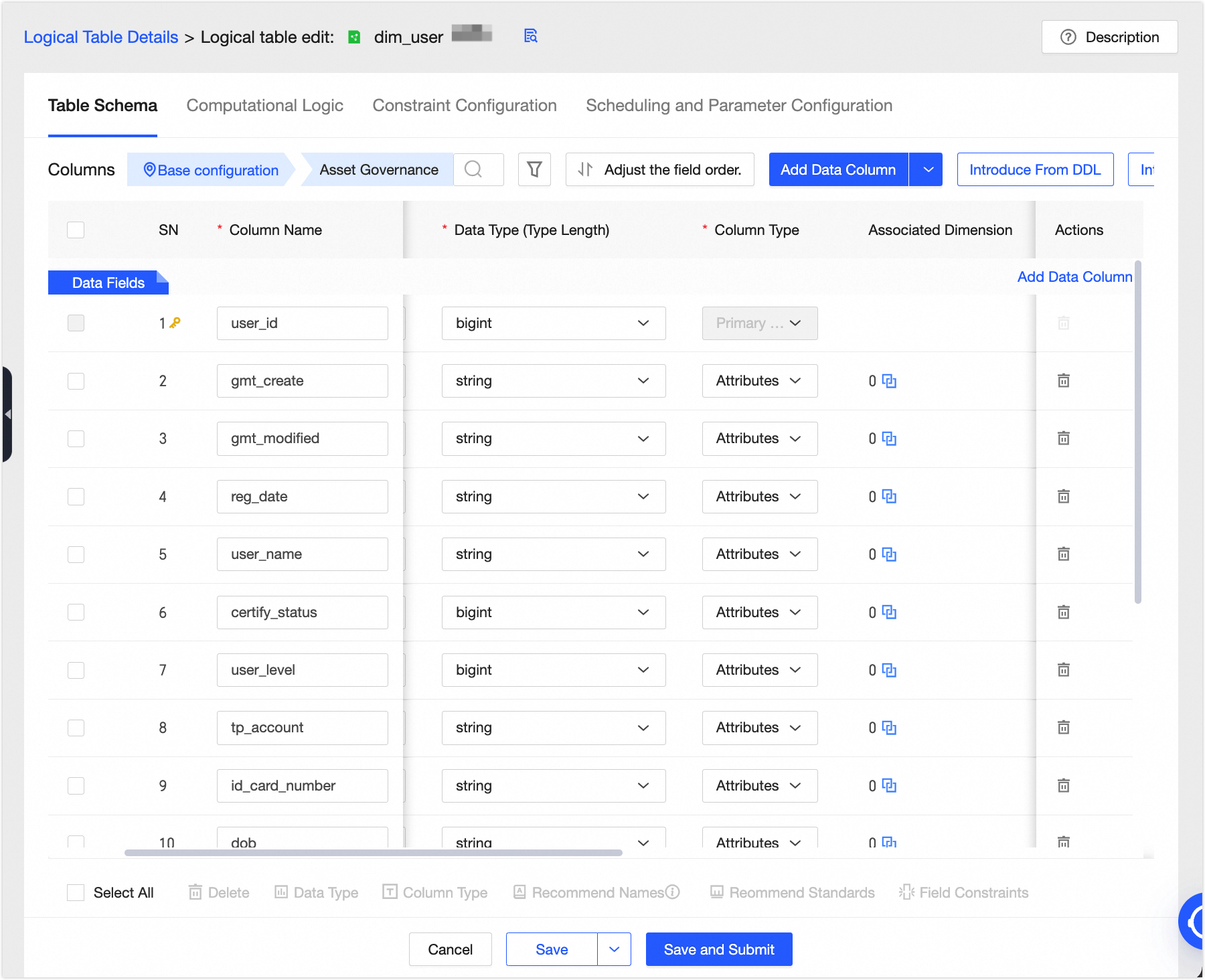Screen dimensions: 1205x980
Task: Switch to the Constraint Configuration tab
Action: tap(465, 105)
